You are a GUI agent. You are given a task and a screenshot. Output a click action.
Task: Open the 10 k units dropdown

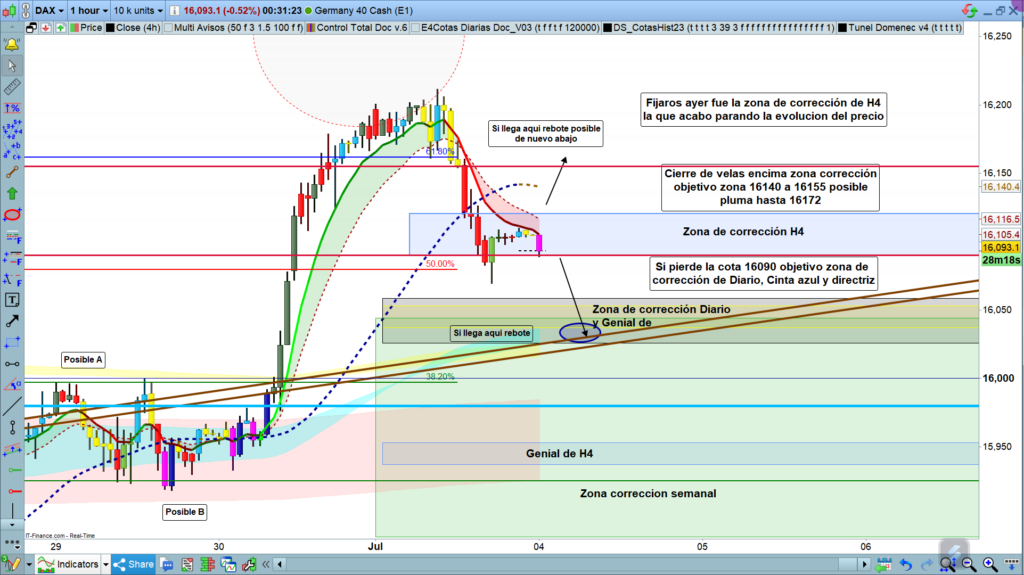tap(138, 10)
